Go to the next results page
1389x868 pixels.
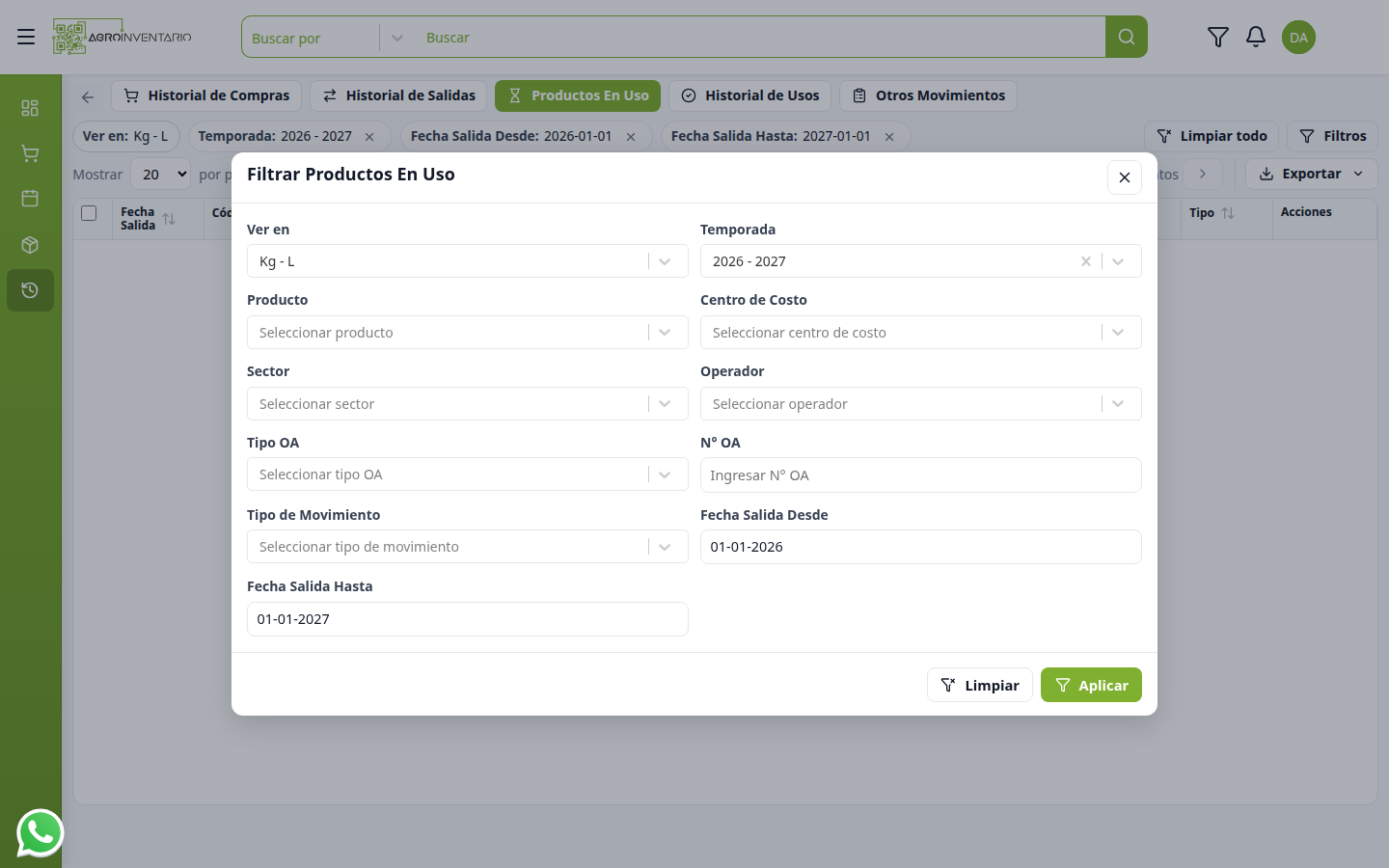point(1203,174)
